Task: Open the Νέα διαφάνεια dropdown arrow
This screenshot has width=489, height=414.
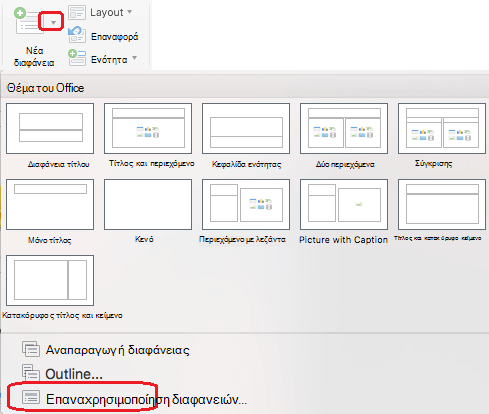Action: pyautogui.click(x=53, y=23)
